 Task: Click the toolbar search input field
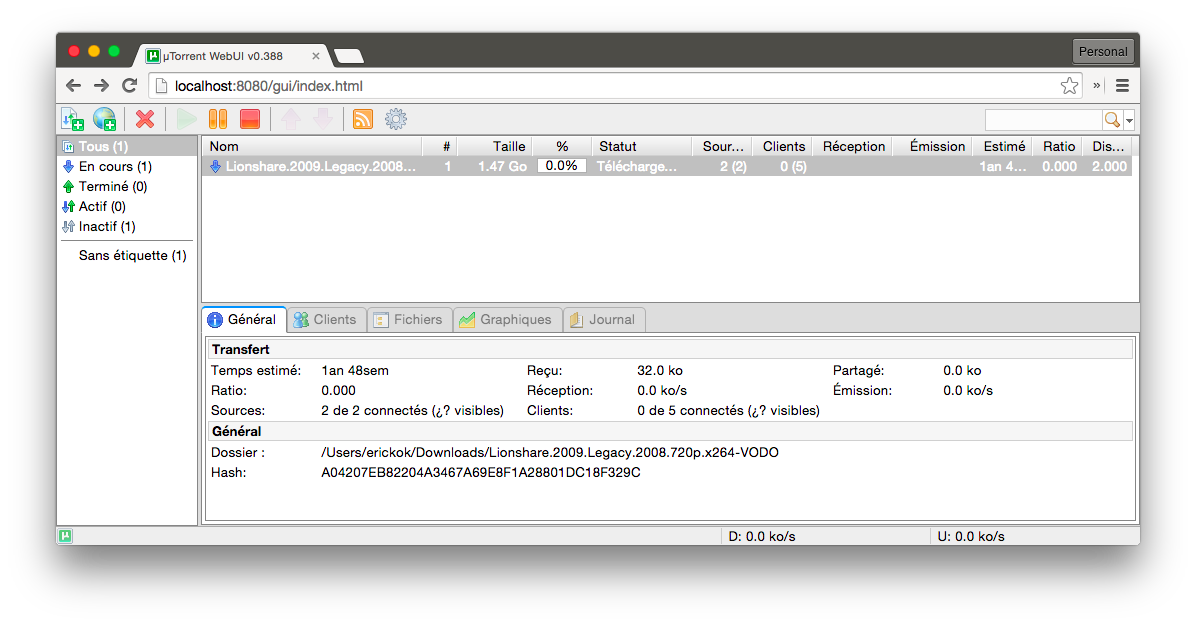1043,120
